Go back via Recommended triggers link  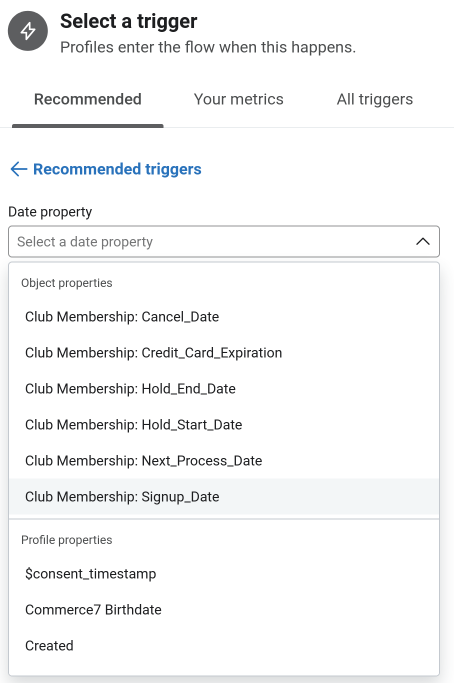point(117,169)
